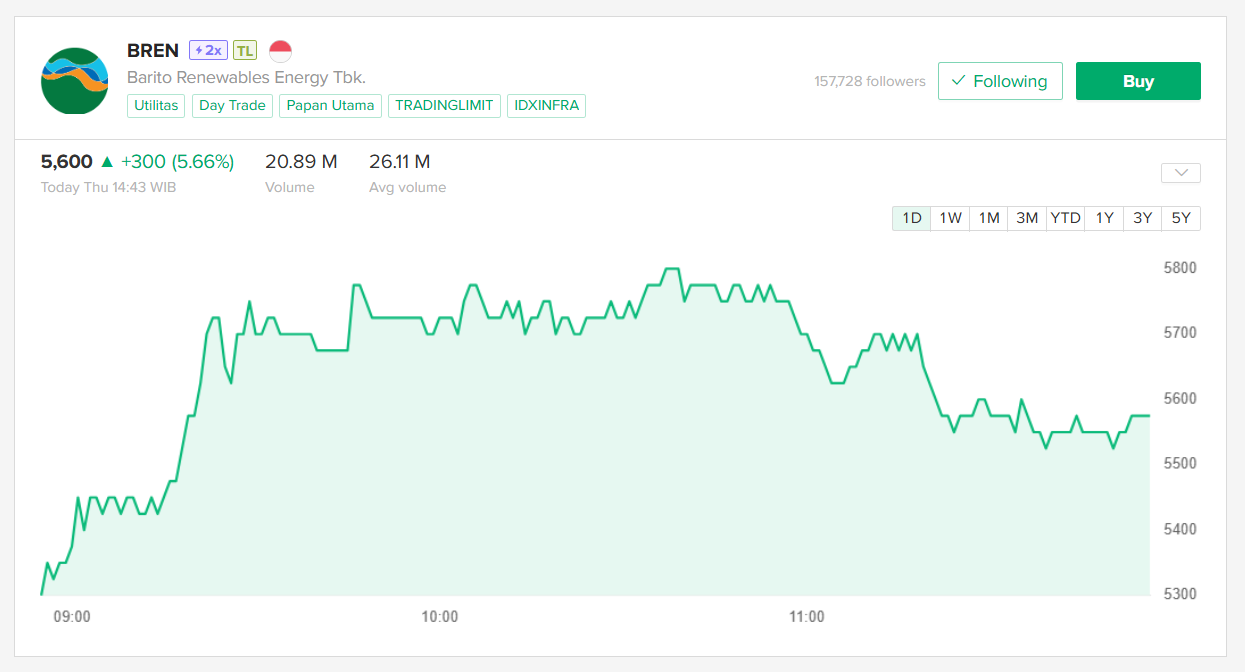This screenshot has height=672, width=1245.
Task: Click the Barito Renewables company logo
Action: [74, 81]
